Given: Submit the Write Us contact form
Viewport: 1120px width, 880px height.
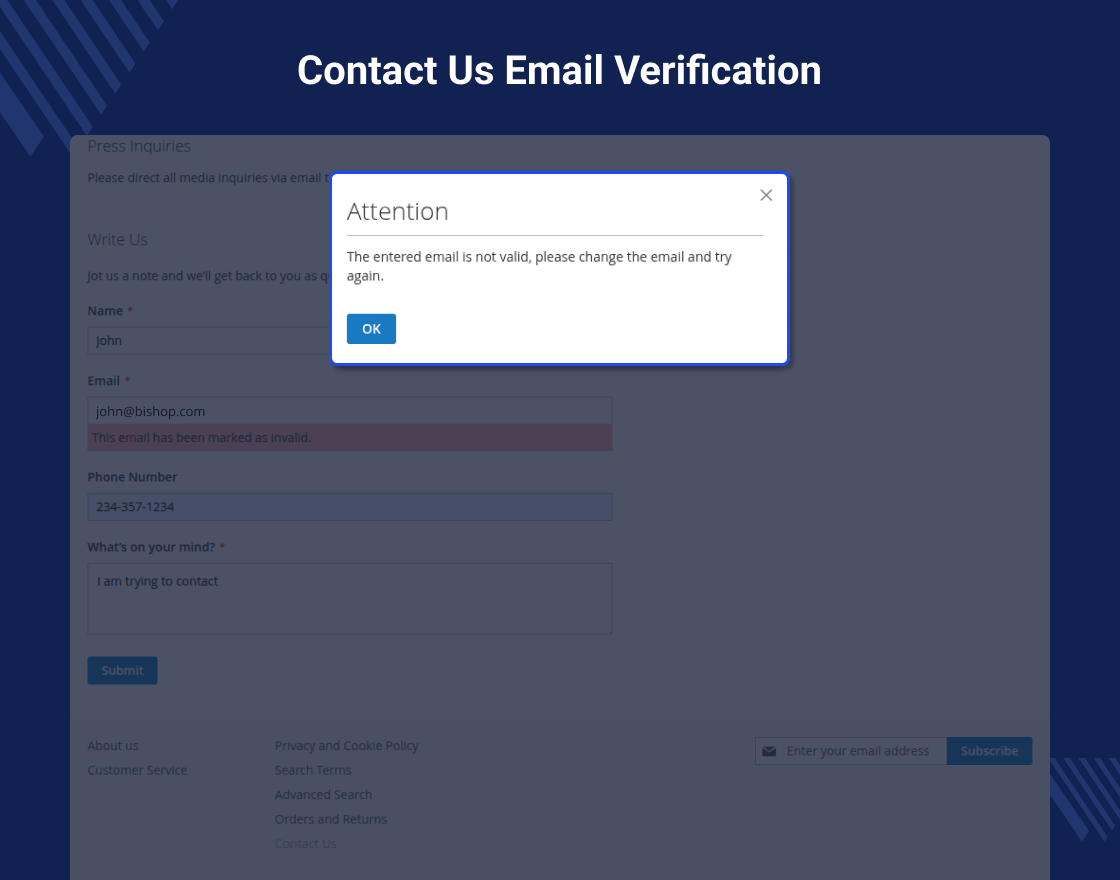Looking at the screenshot, I should (122, 670).
